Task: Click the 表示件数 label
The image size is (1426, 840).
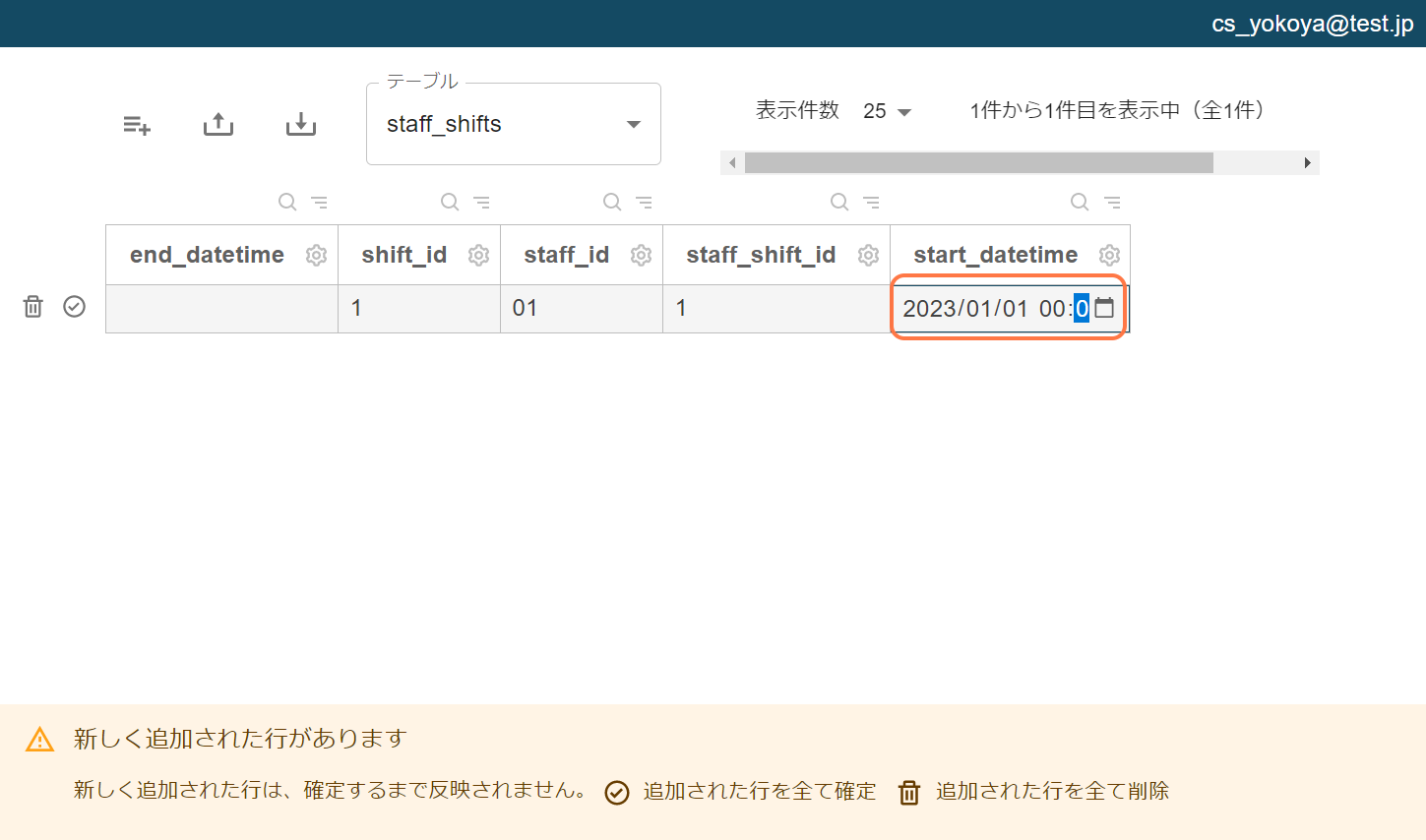Action: point(797,110)
